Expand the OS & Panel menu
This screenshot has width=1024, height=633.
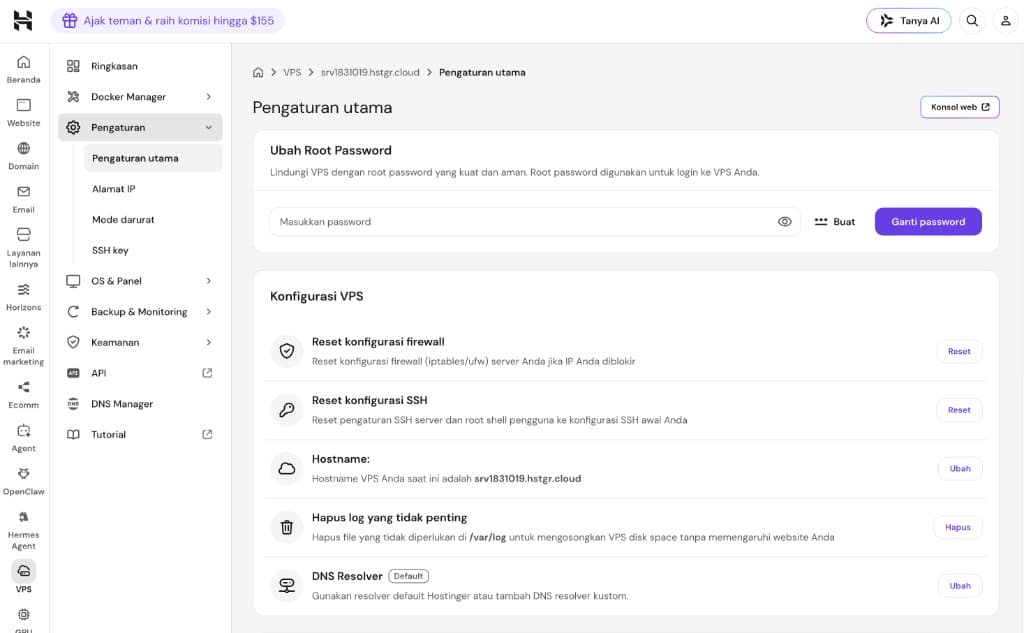pos(140,281)
